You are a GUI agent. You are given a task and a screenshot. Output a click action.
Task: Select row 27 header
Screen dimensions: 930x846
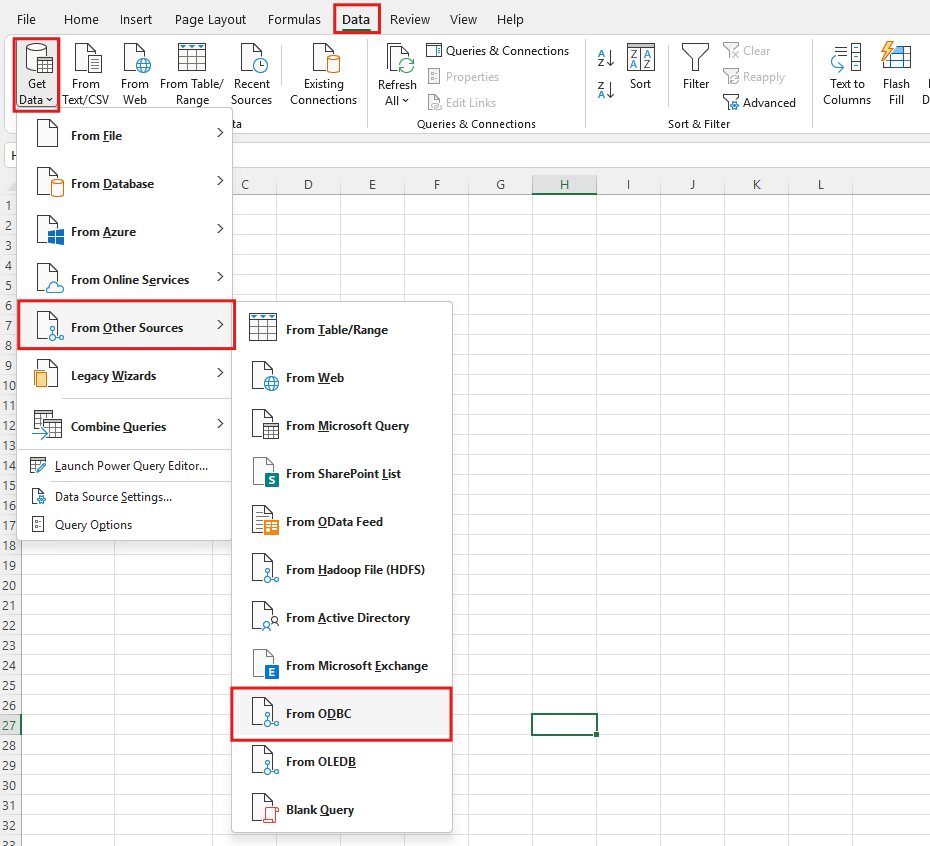point(9,725)
